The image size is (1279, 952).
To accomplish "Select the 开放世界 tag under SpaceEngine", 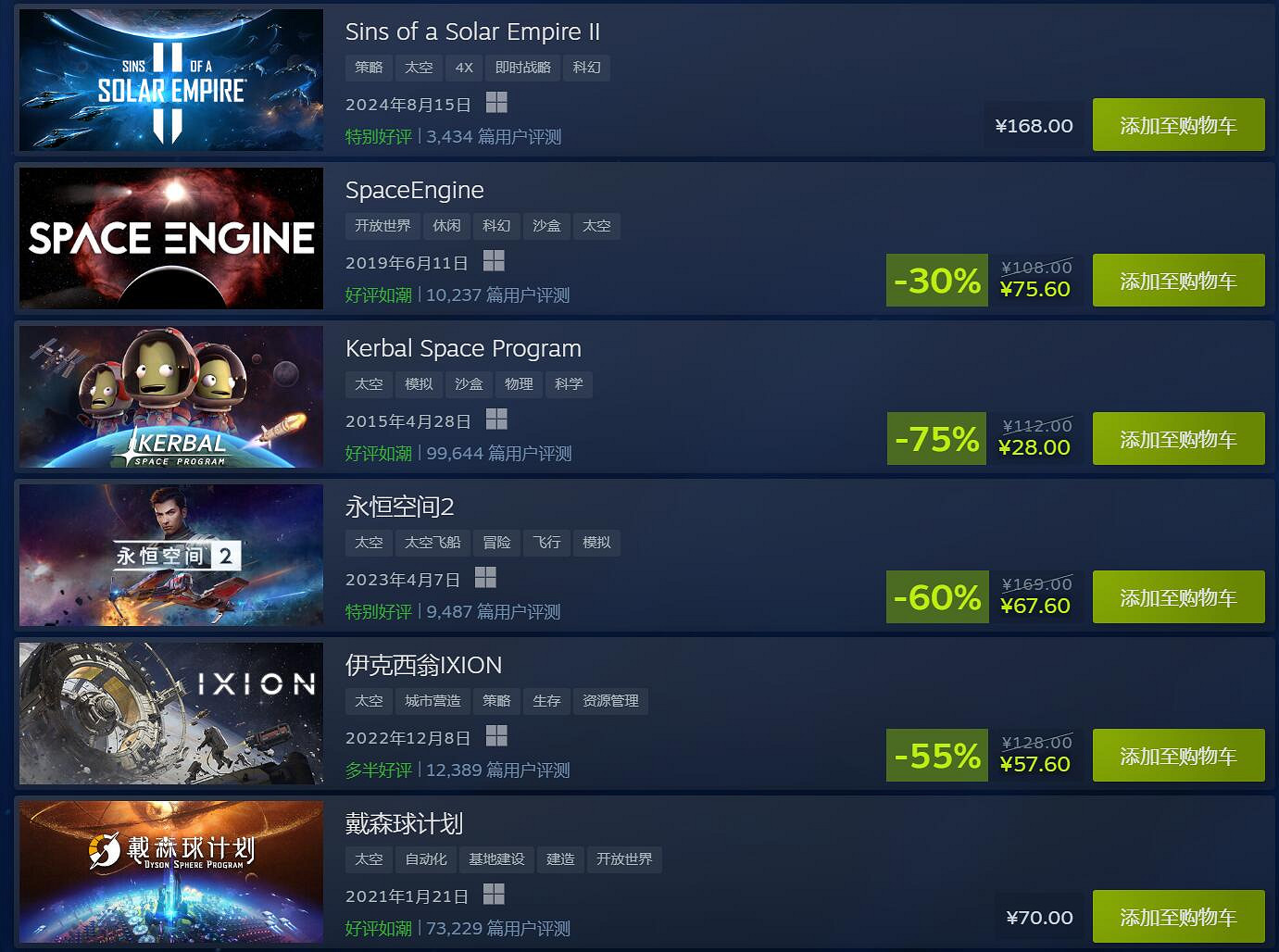I will point(382,226).
